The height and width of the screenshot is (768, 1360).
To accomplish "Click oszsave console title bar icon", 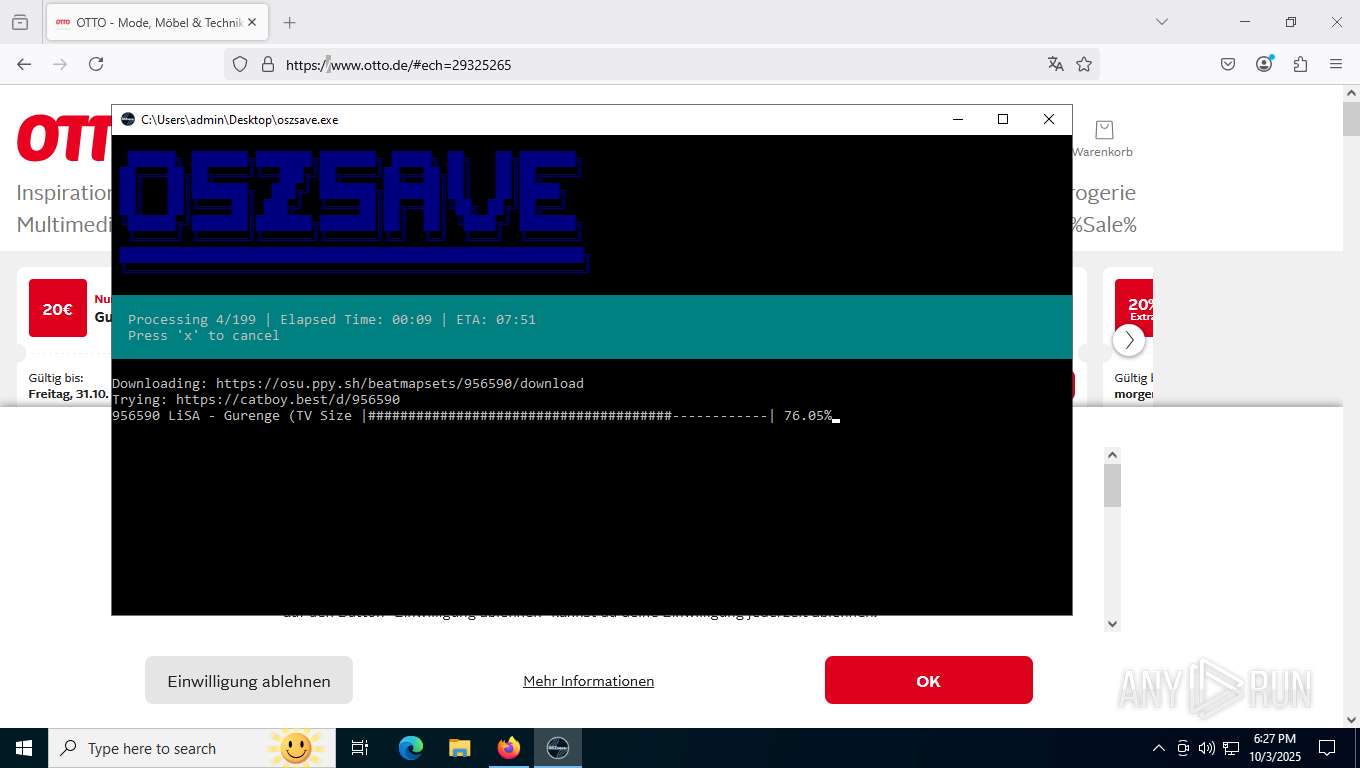I will pyautogui.click(x=128, y=119).
